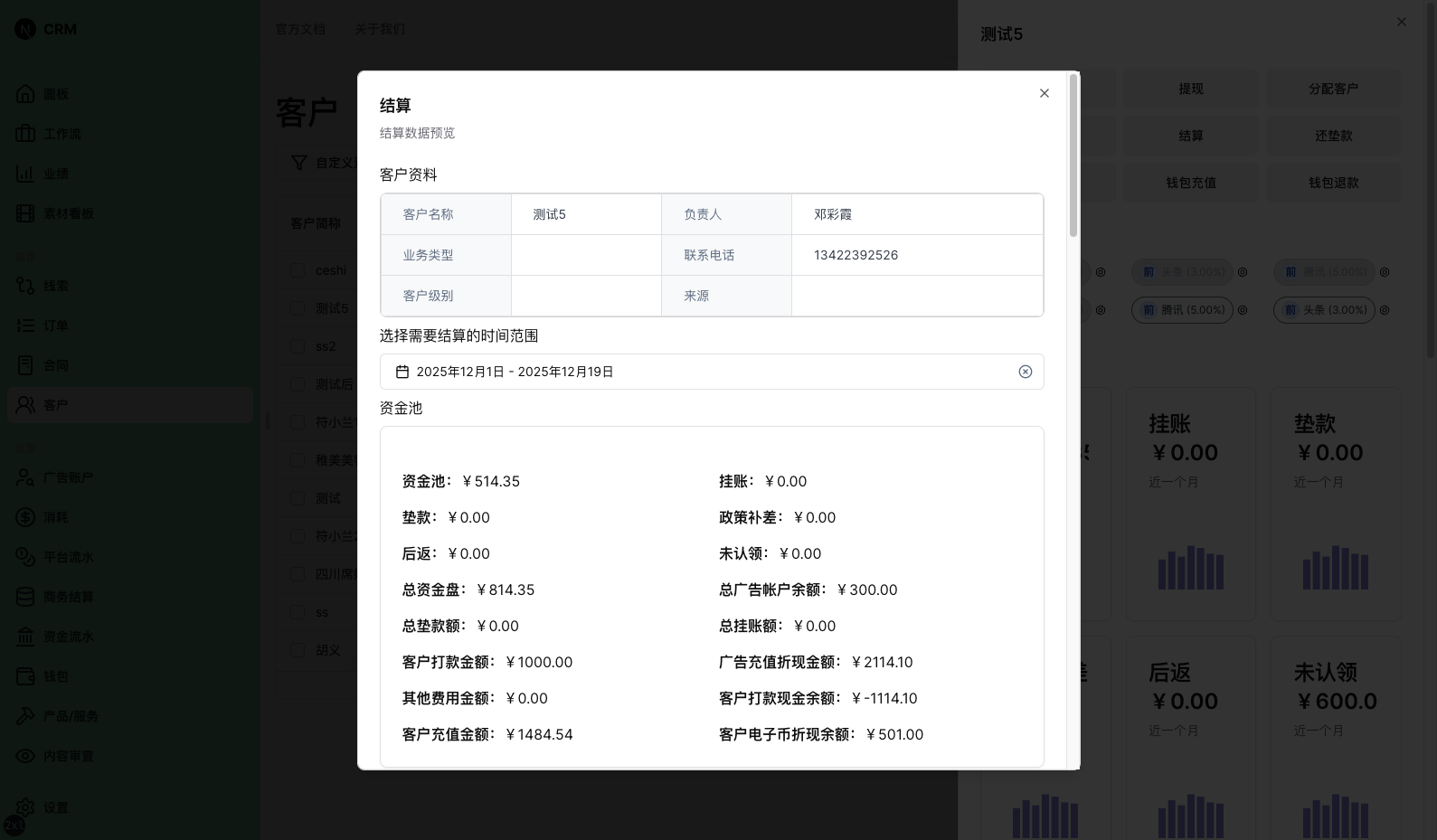Tick the checkbox for customer ceshi

[x=298, y=270]
